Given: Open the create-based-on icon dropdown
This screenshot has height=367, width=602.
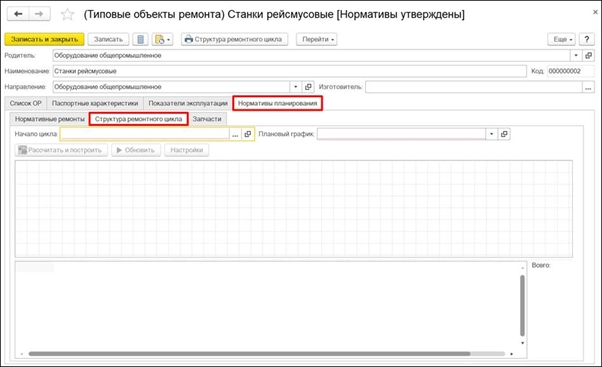Looking at the screenshot, I should pyautogui.click(x=162, y=39).
